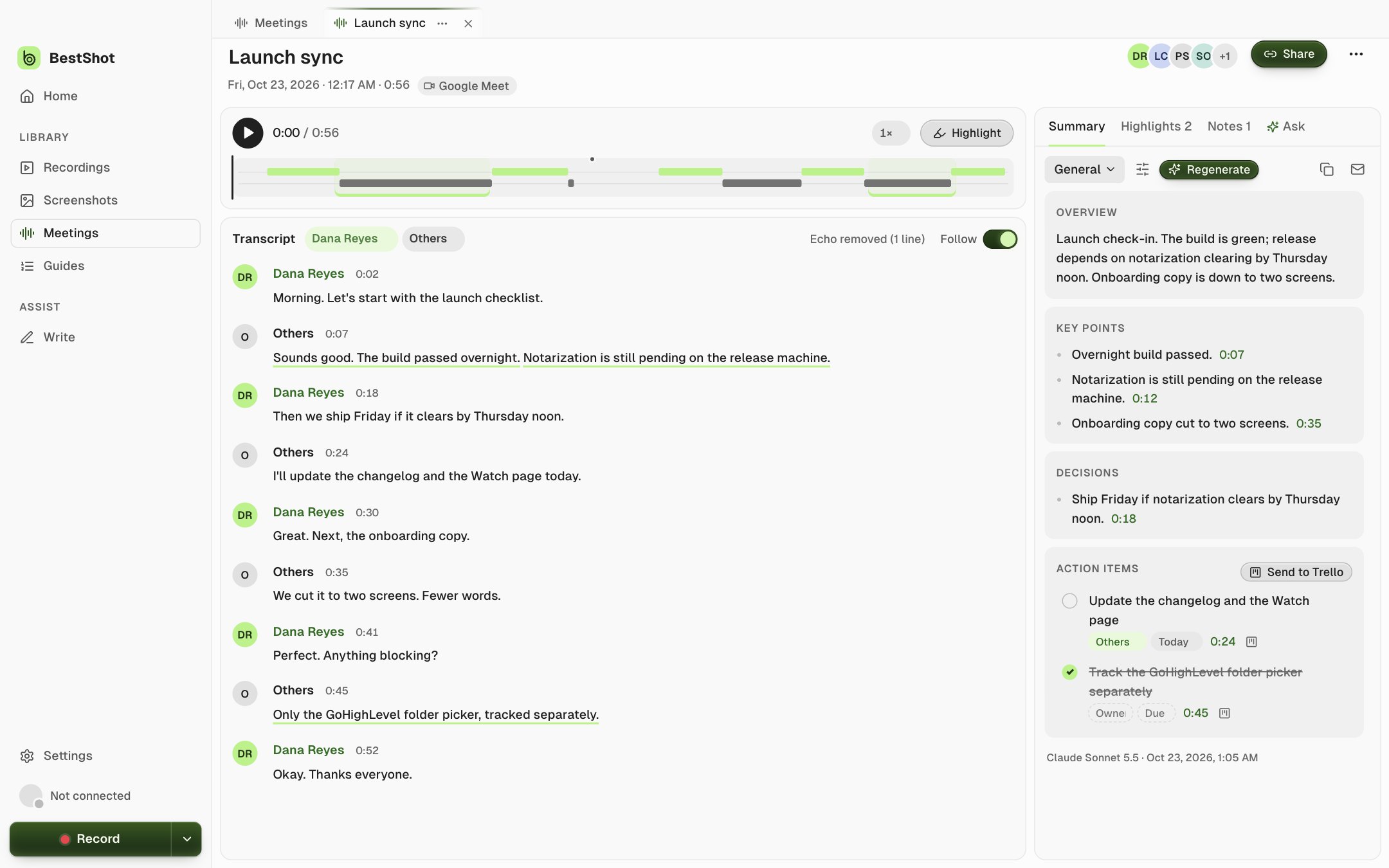
Task: Check off Update the changelog action item
Action: coord(1069,601)
